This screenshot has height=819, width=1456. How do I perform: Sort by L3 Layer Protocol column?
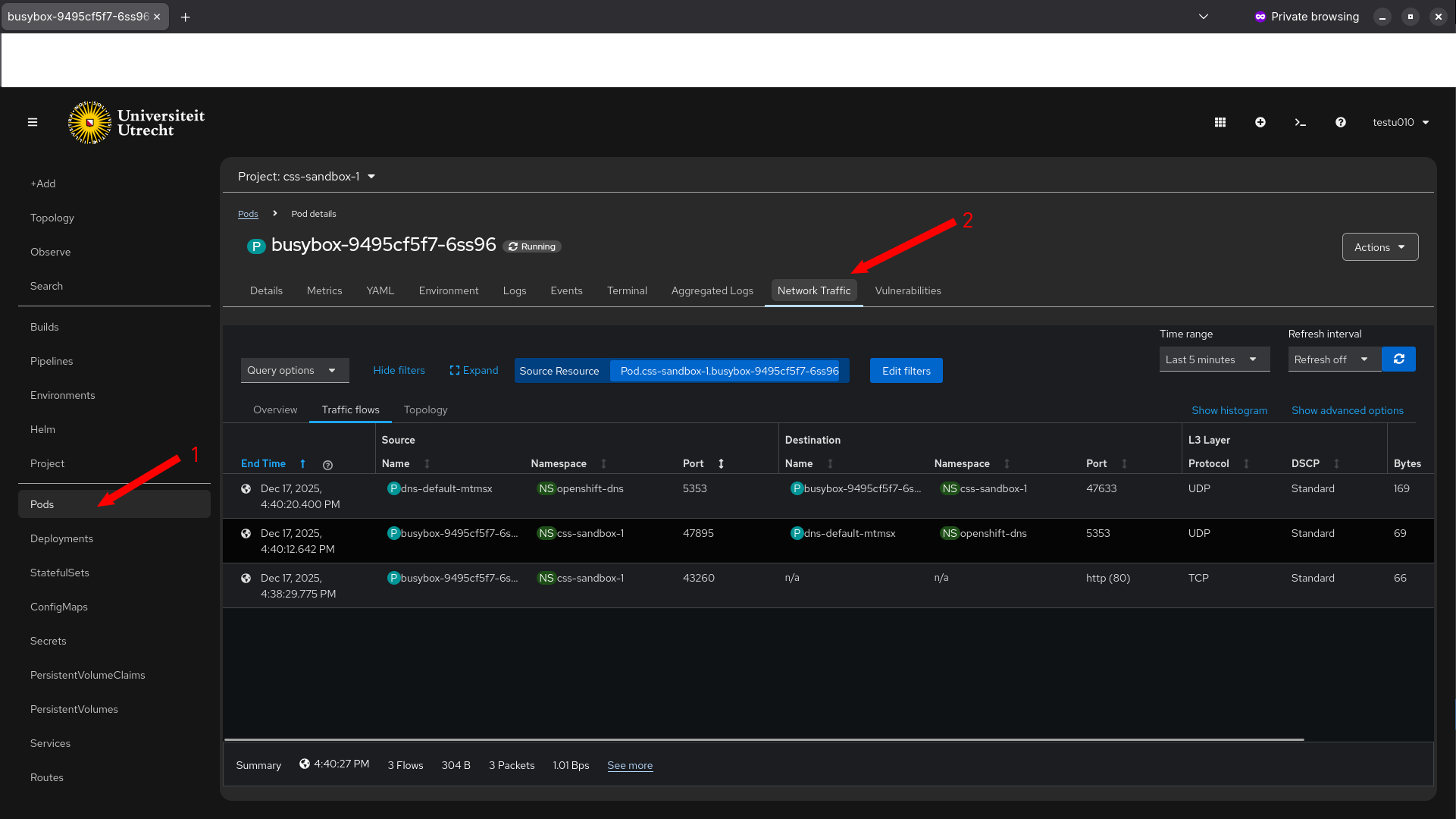(x=1246, y=463)
